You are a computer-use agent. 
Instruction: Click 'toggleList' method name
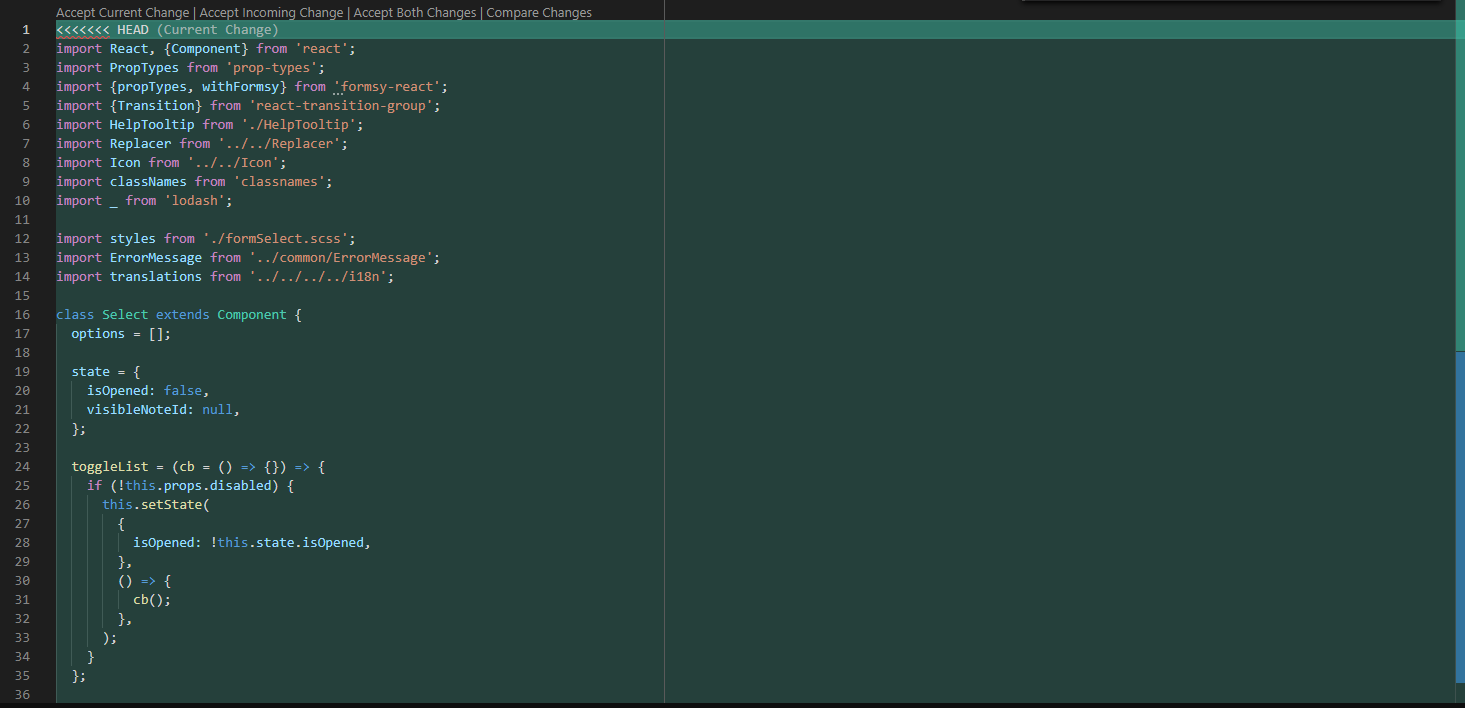pos(110,467)
